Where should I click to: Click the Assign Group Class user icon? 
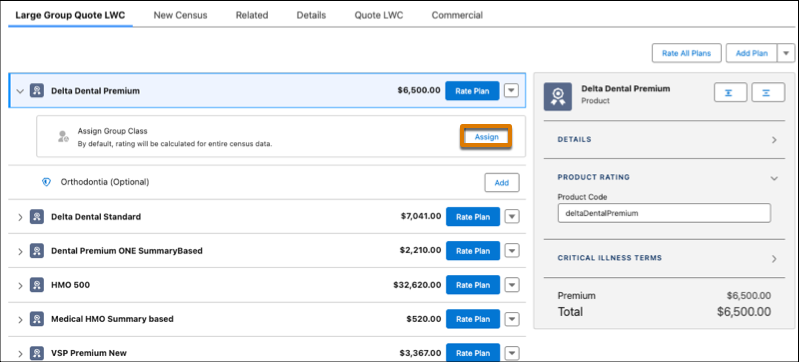click(63, 136)
